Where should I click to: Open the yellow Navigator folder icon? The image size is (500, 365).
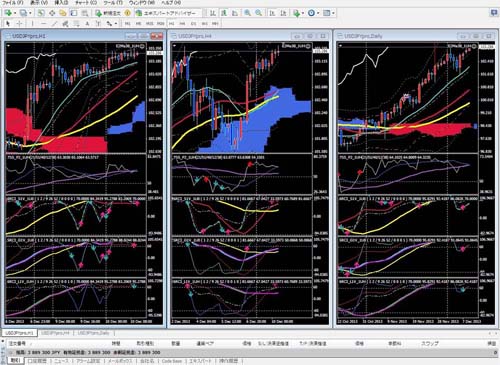(x=63, y=13)
